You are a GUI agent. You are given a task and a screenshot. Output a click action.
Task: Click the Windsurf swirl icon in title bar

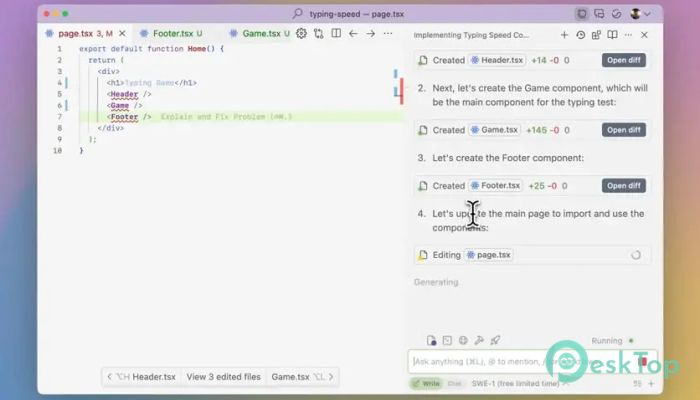coord(617,14)
